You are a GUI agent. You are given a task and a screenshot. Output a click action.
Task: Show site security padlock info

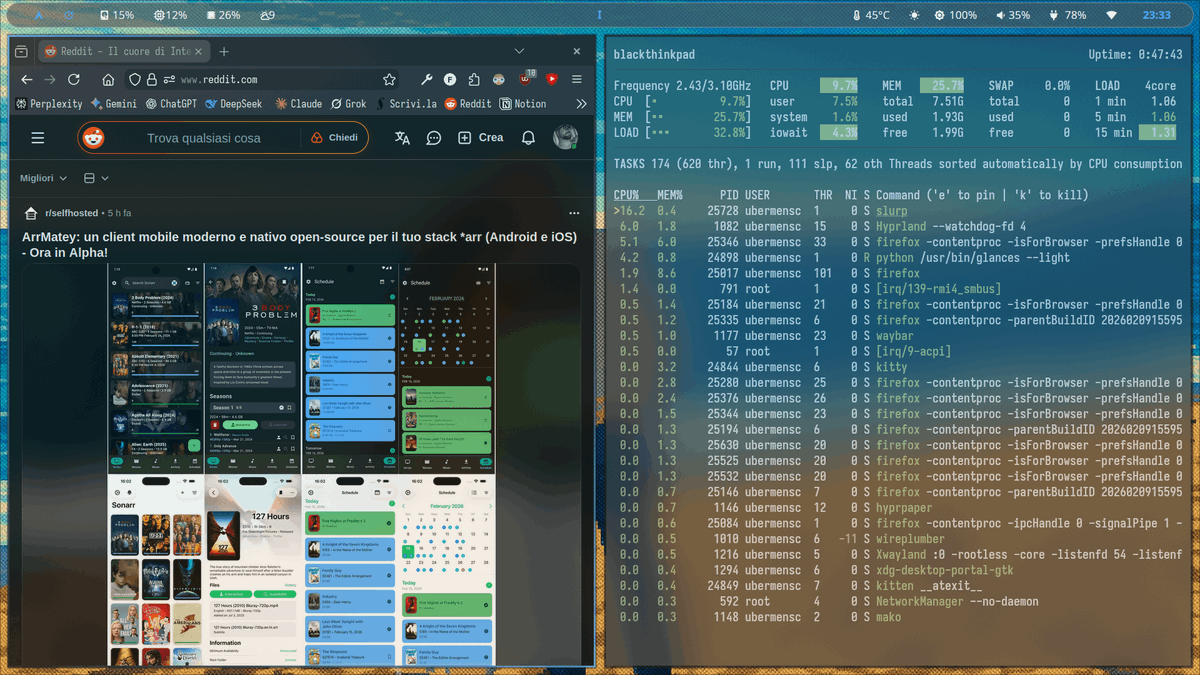[x=151, y=79]
